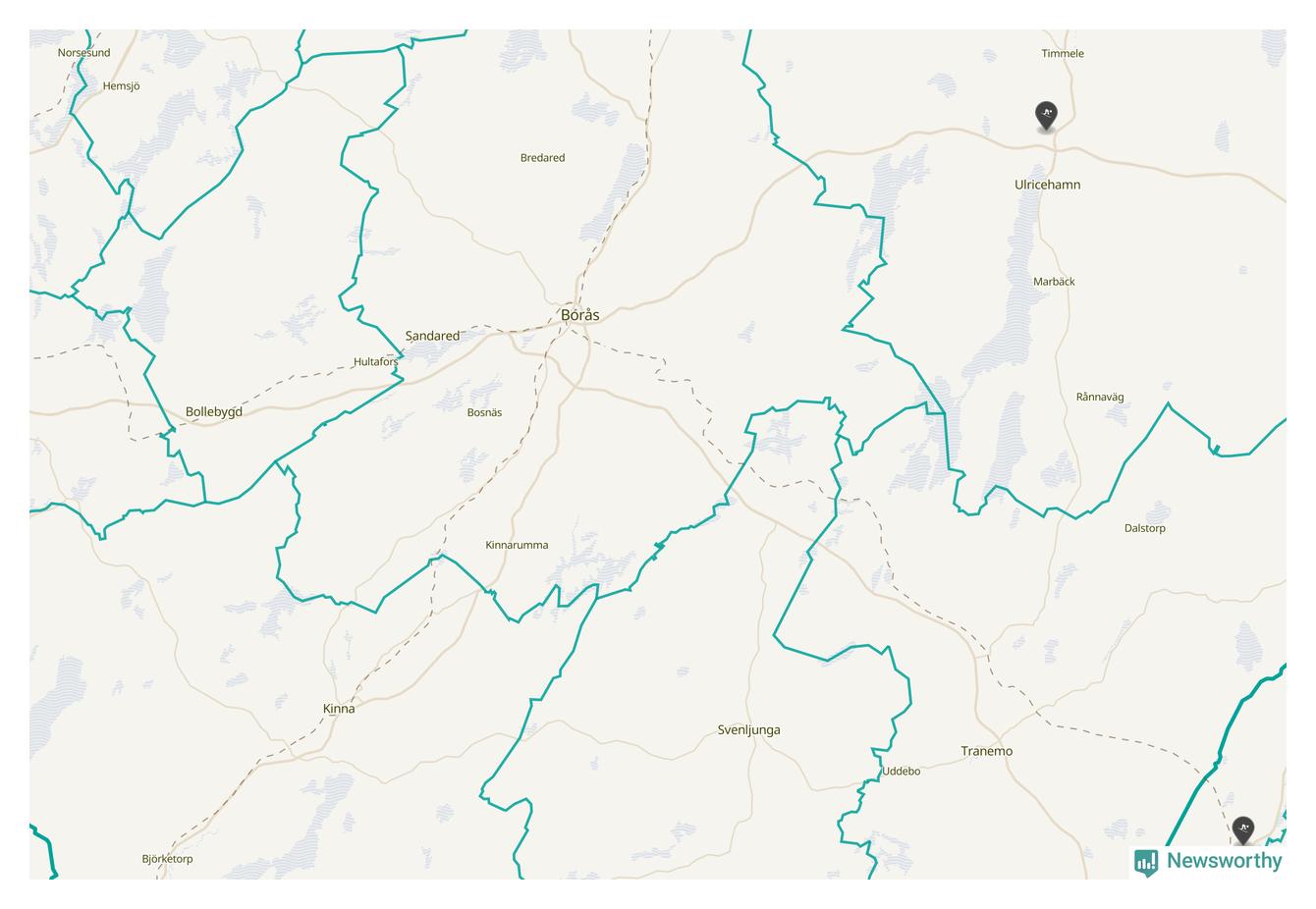Image resolution: width=1316 pixels, height=909 pixels.
Task: Click the map pin near Timmele
Action: pos(1047,116)
